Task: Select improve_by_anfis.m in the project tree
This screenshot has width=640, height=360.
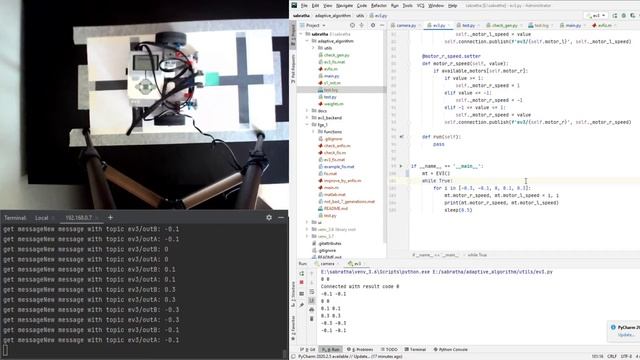Action: pyautogui.click(x=342, y=180)
